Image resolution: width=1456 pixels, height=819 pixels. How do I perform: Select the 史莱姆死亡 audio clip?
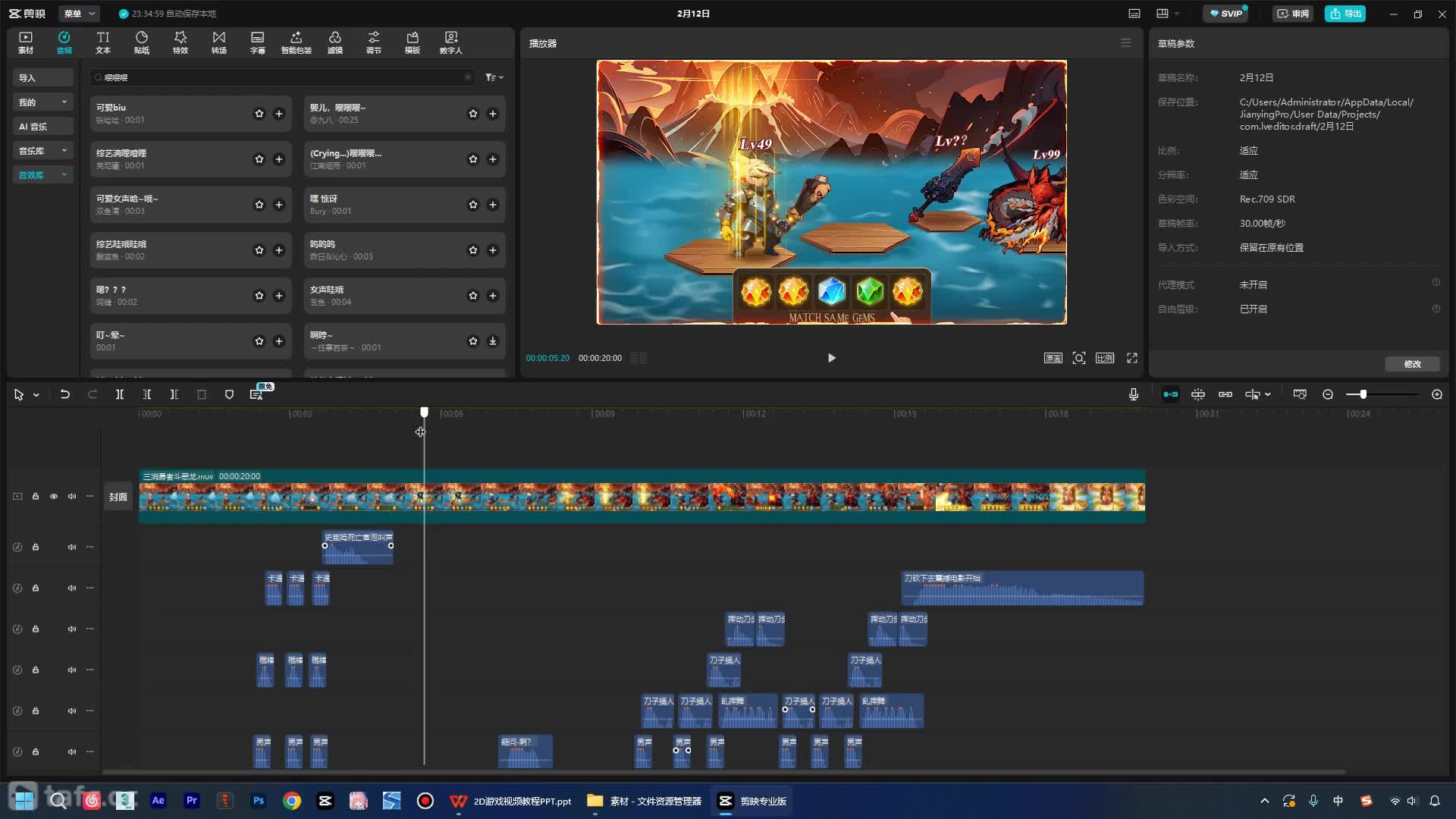pos(358,548)
